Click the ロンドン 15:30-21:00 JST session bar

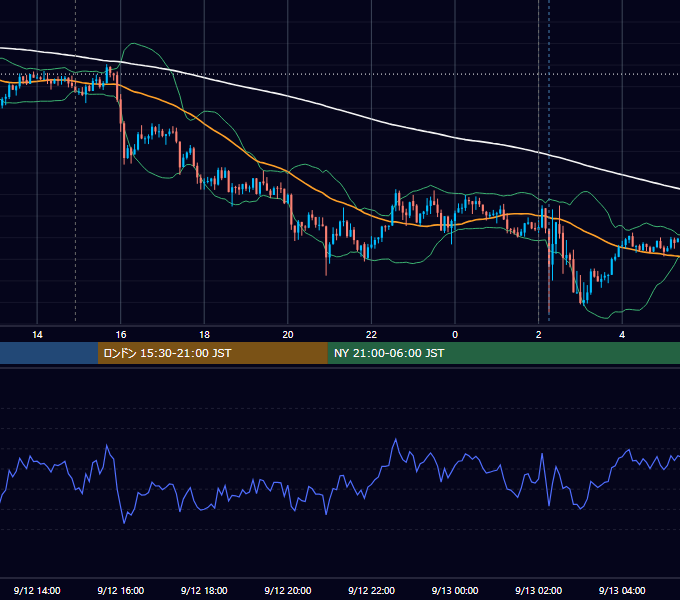(x=212, y=353)
